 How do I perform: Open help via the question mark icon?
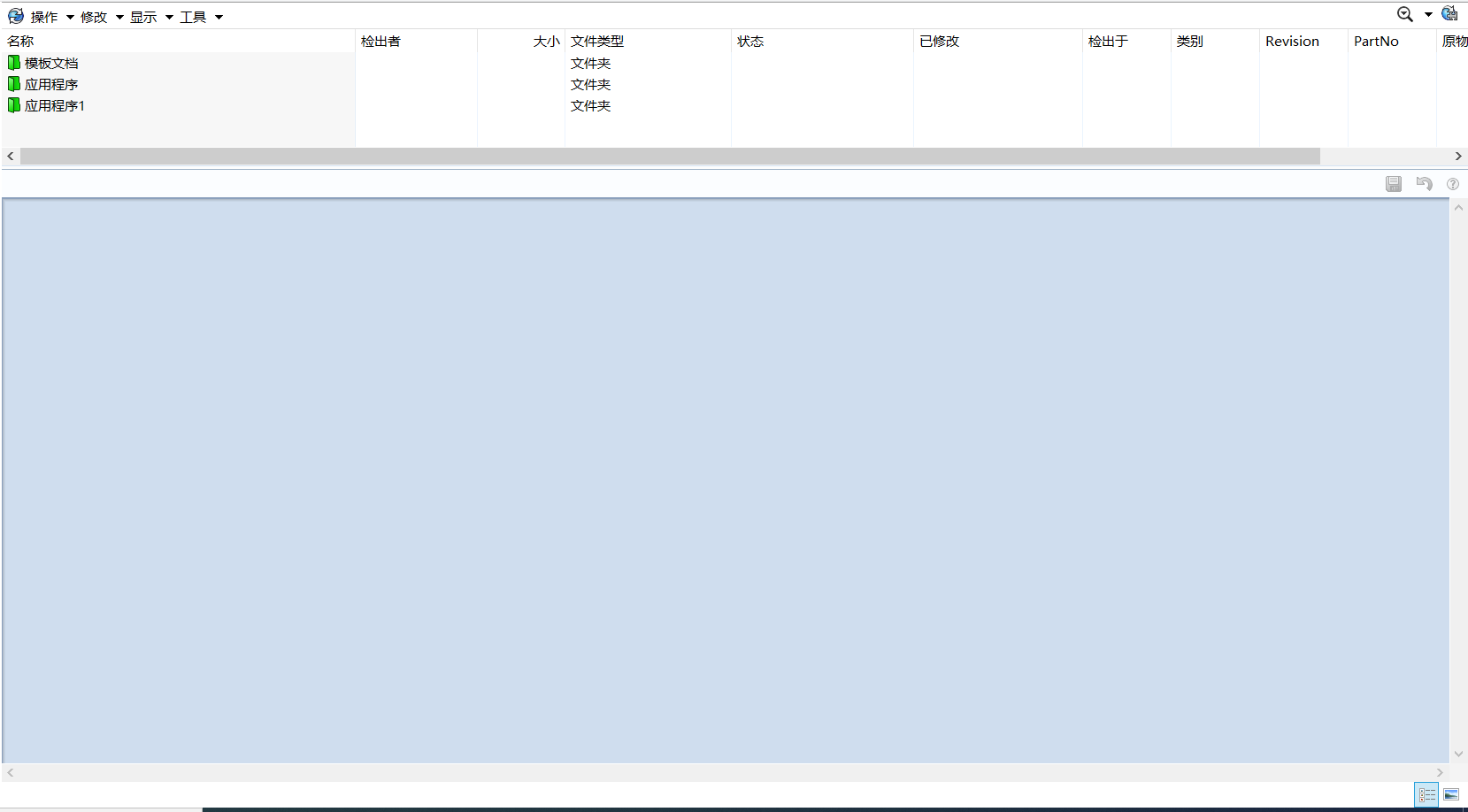pos(1453,184)
